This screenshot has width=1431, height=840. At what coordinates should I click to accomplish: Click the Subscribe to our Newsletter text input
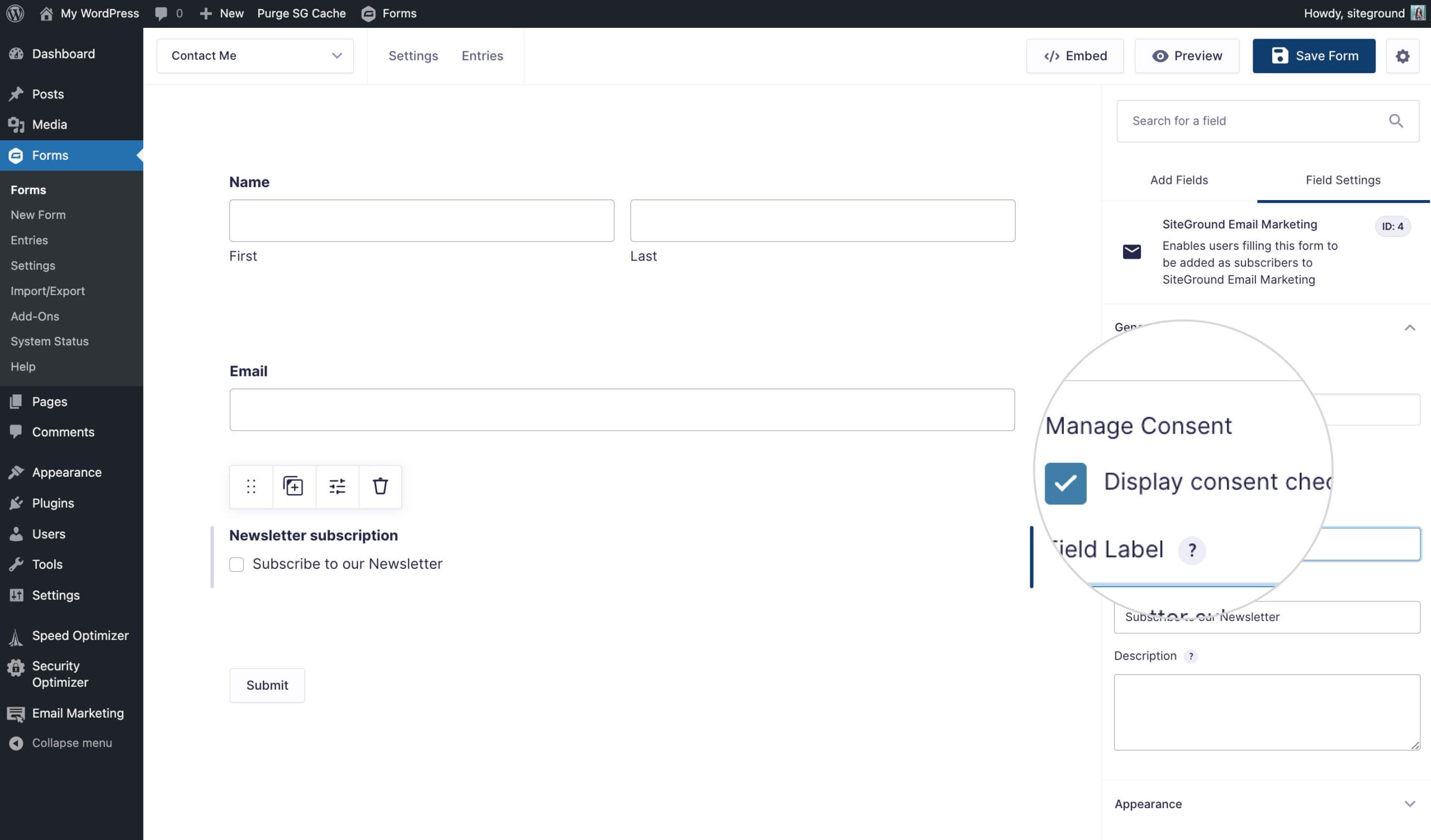tap(1267, 617)
